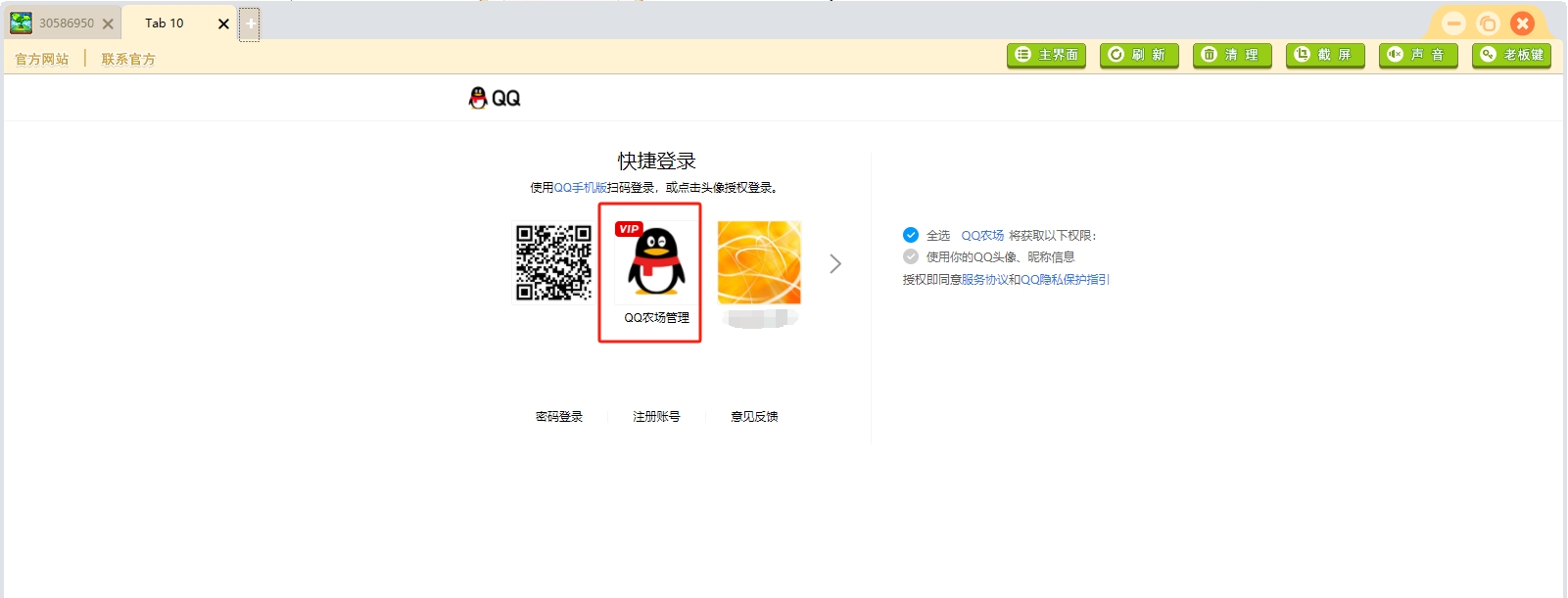The width and height of the screenshot is (1568, 598).
Task: Open the 注册账号 link
Action: click(x=656, y=417)
